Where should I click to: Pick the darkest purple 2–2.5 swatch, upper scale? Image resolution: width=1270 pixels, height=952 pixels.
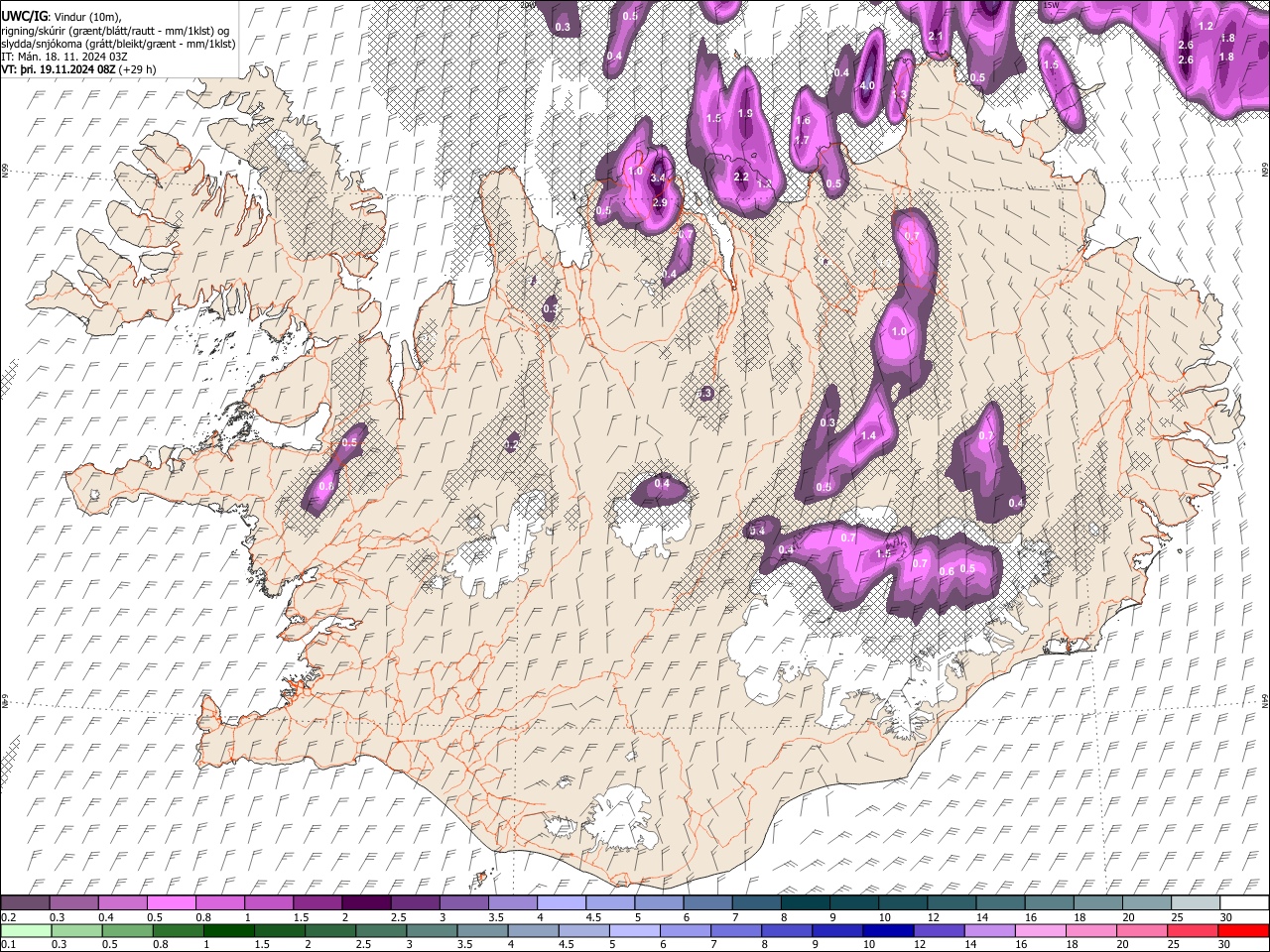tap(367, 903)
